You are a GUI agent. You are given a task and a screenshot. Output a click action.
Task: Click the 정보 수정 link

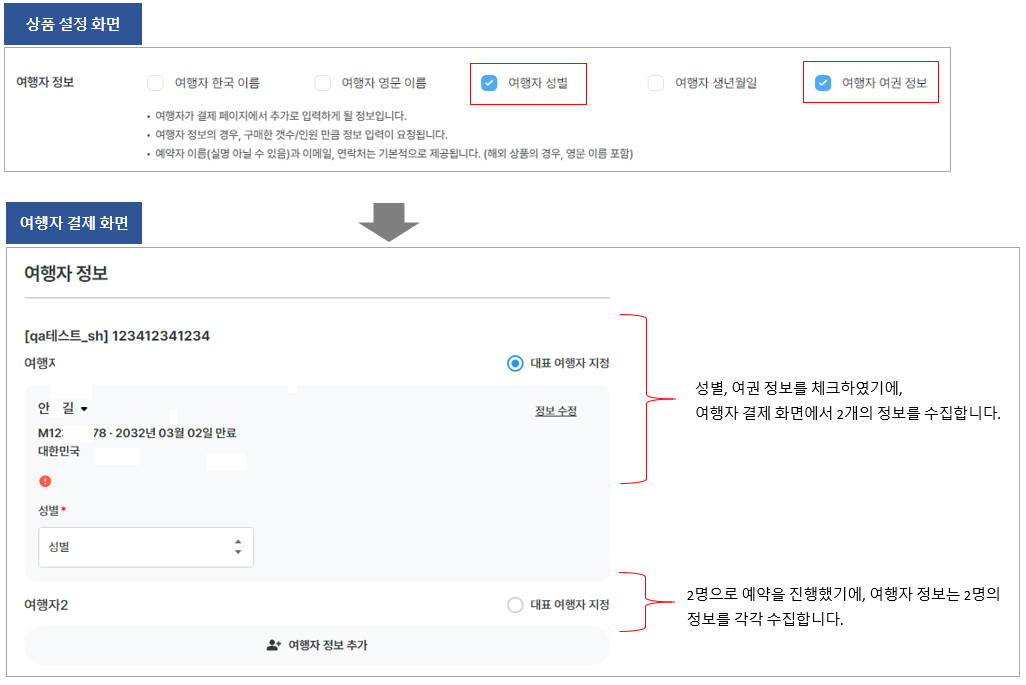(x=555, y=411)
